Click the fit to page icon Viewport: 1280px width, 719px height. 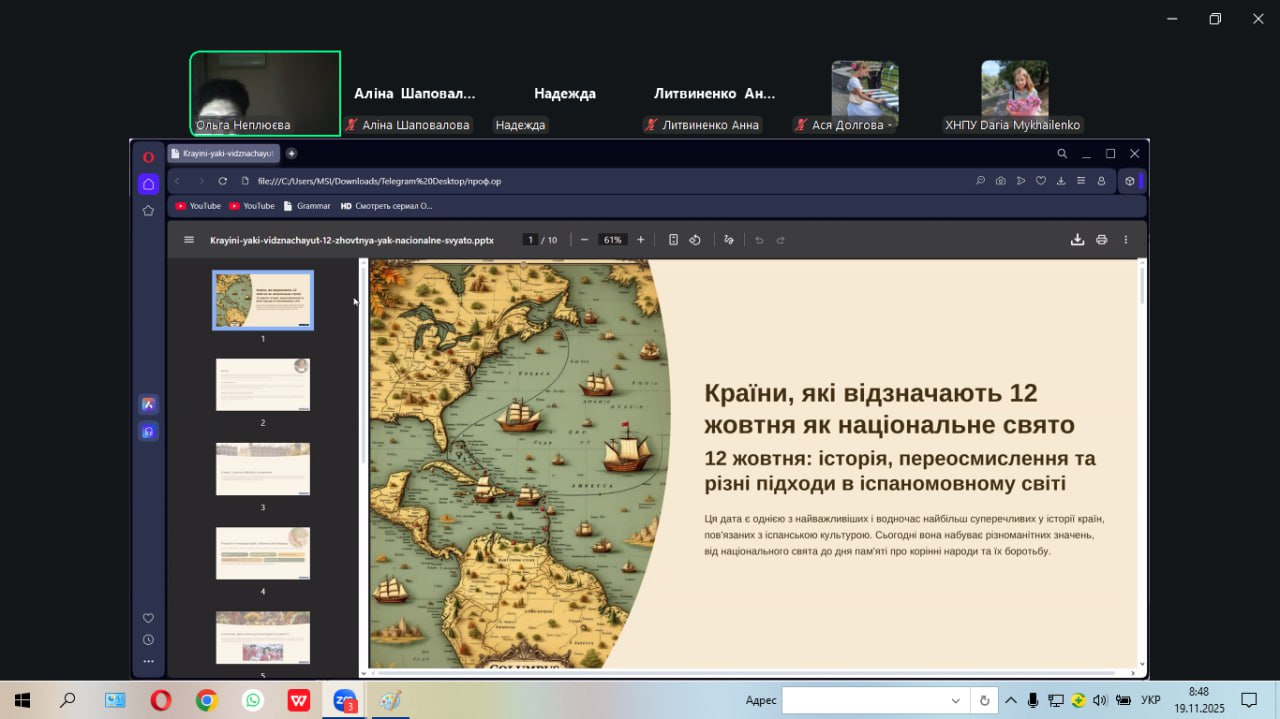click(673, 240)
